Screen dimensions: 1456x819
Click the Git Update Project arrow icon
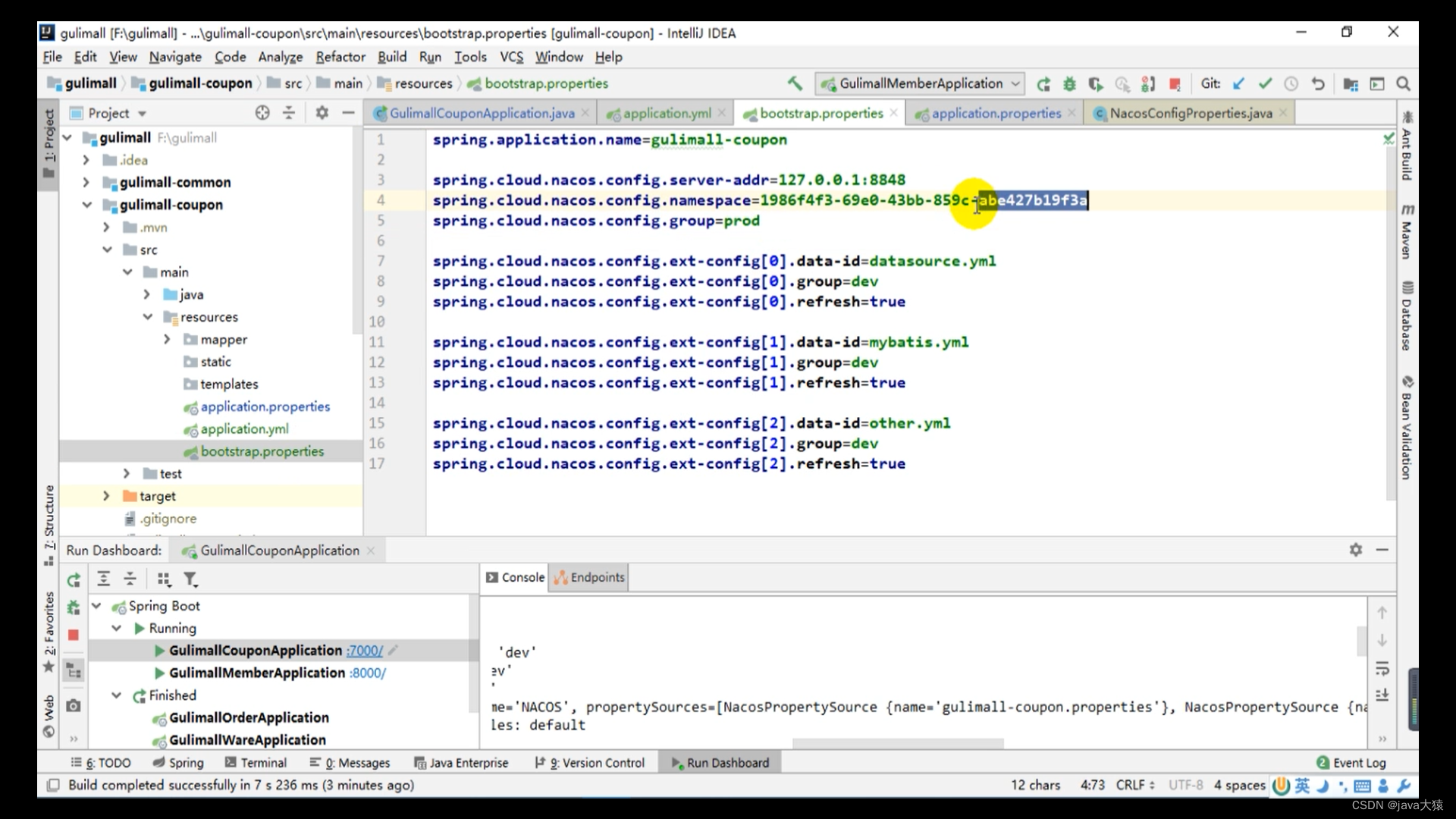(x=1239, y=84)
